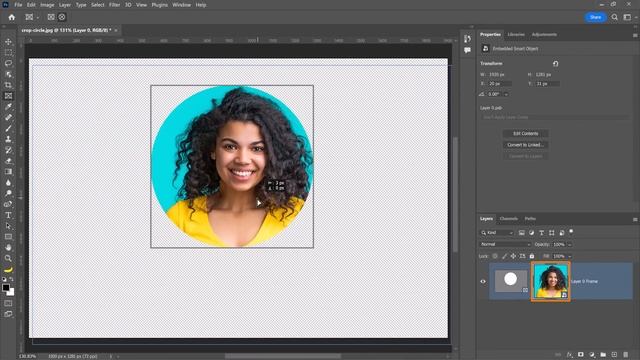This screenshot has width=640, height=360.
Task: Click the Share button
Action: [596, 17]
